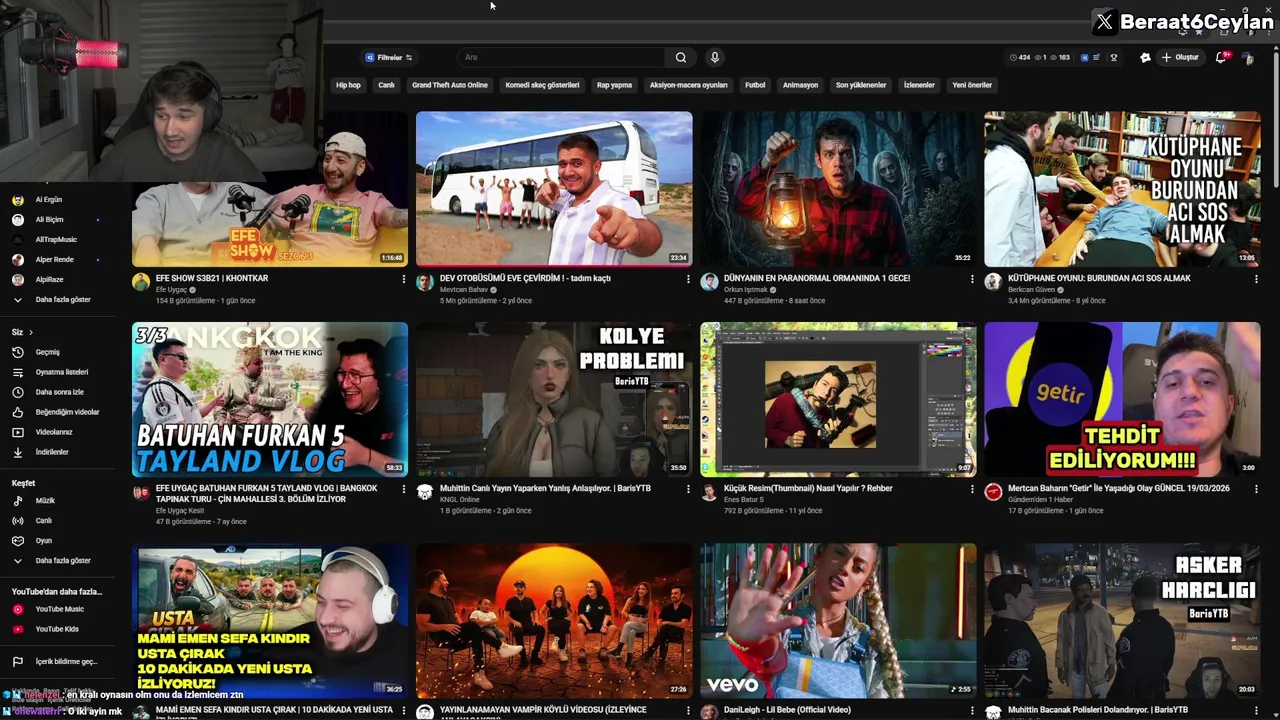Select the Futbol filter chip
Viewport: 1280px width, 720px height.
755,85
